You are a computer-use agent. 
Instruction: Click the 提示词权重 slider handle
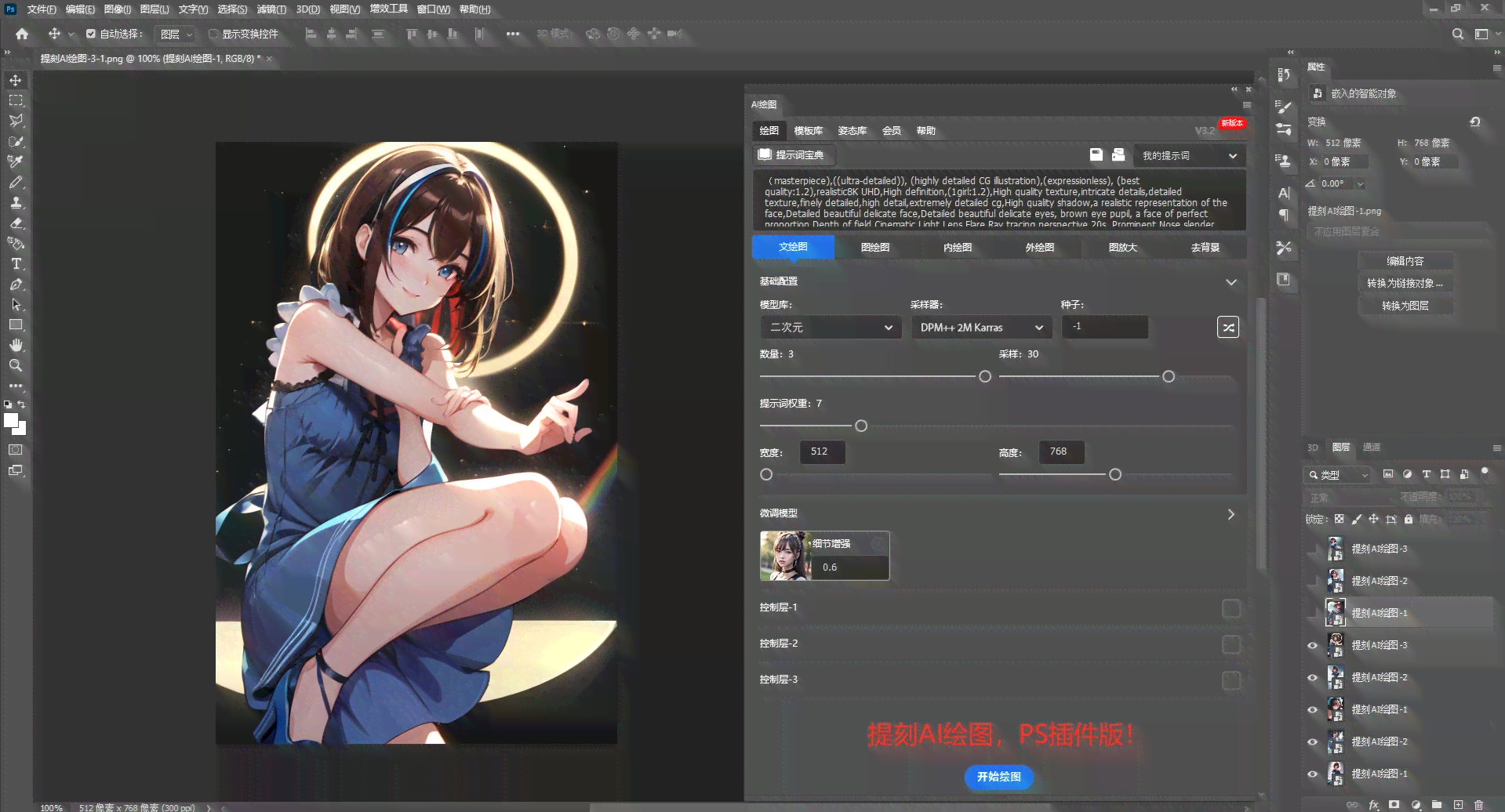point(861,426)
